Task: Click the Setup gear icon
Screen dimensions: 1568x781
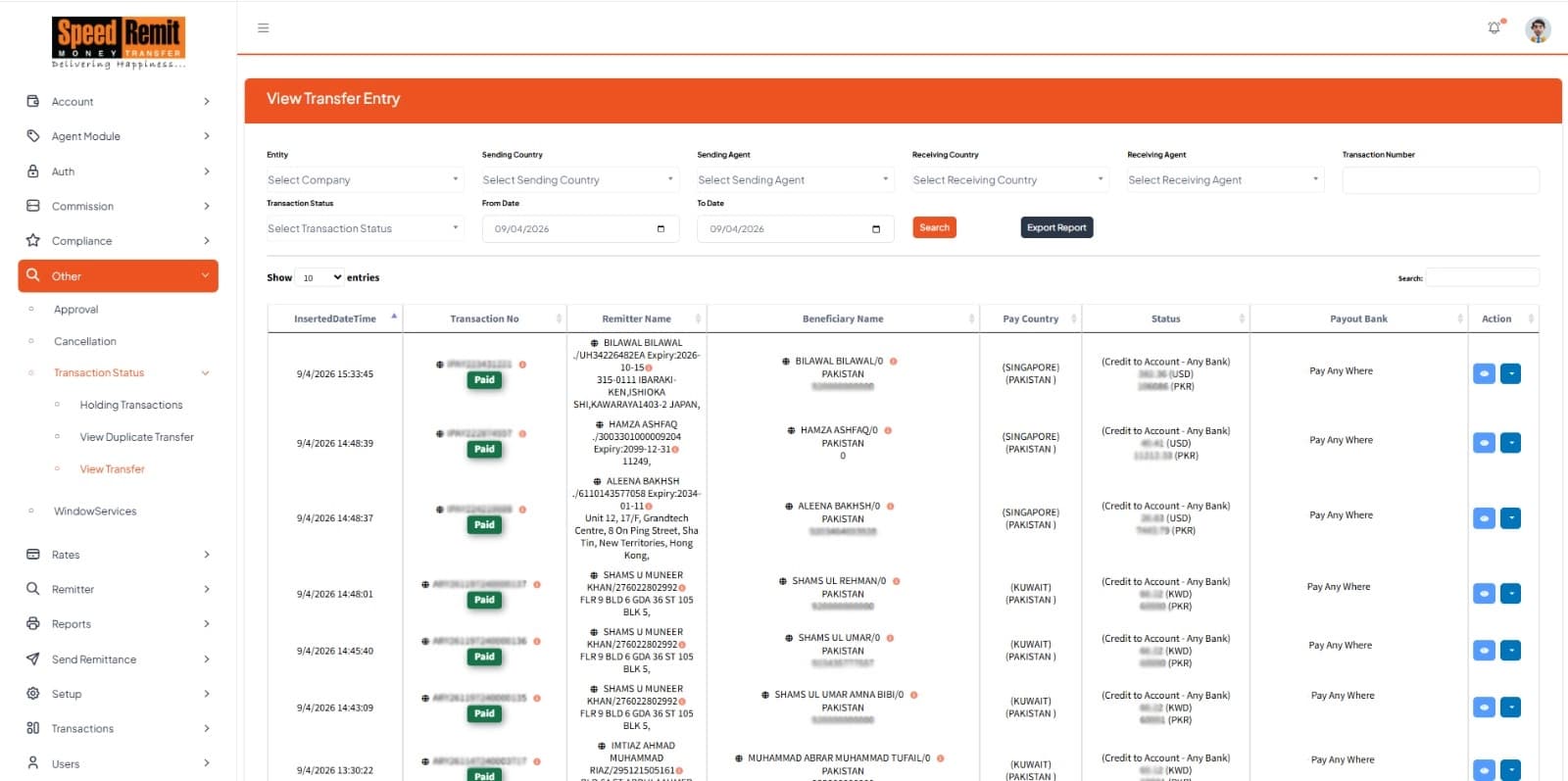Action: [x=33, y=693]
